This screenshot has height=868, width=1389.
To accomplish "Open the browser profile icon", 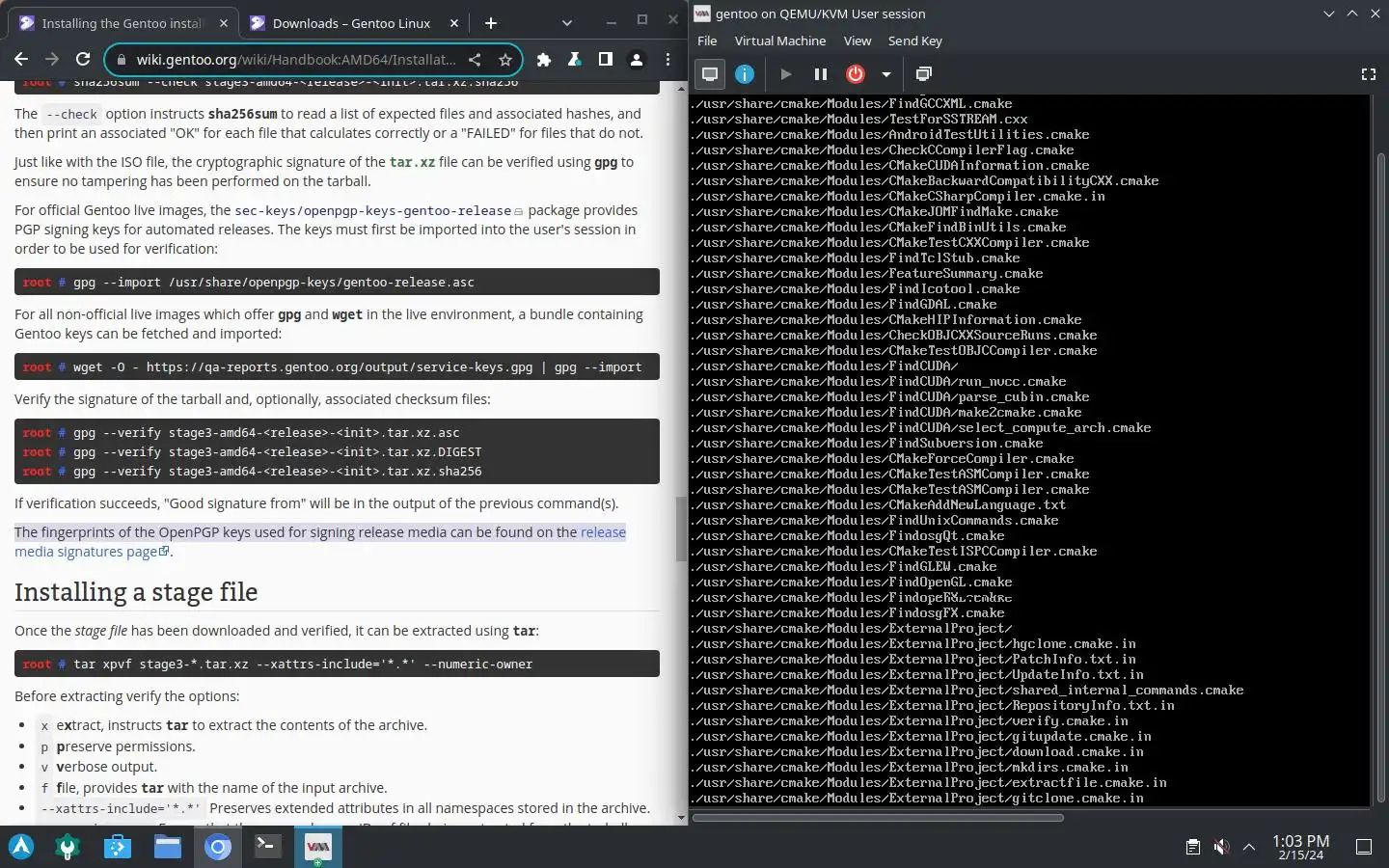I will (x=637, y=60).
